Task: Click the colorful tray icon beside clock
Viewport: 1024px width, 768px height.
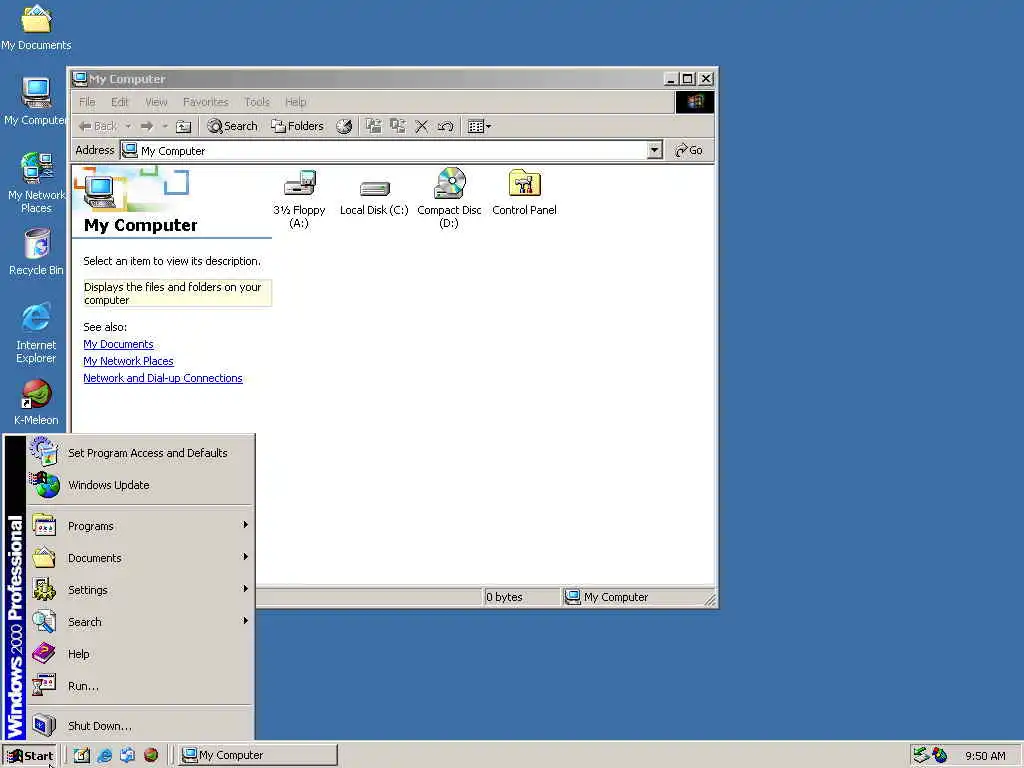Action: coord(939,755)
